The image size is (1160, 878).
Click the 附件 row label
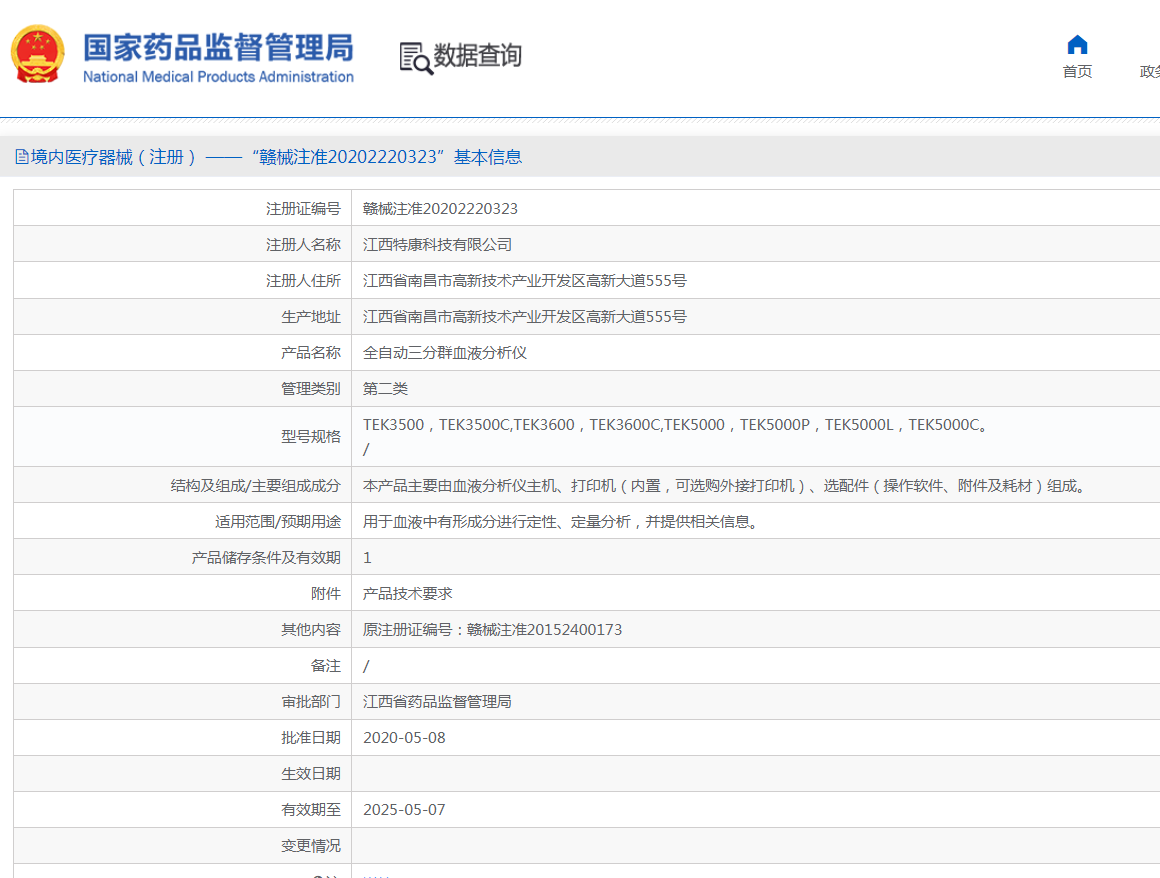[326, 594]
